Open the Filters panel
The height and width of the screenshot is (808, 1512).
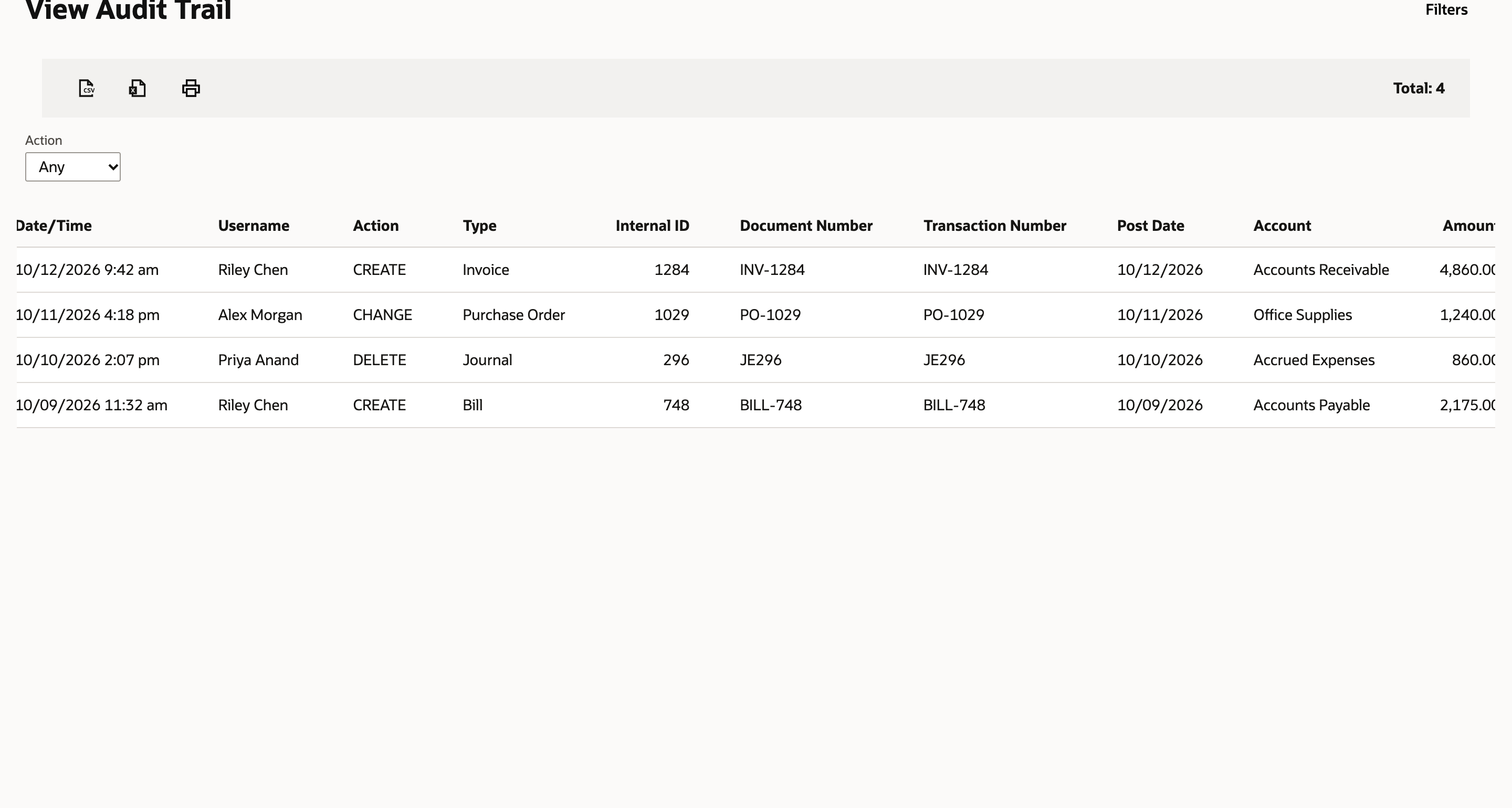(x=1446, y=10)
